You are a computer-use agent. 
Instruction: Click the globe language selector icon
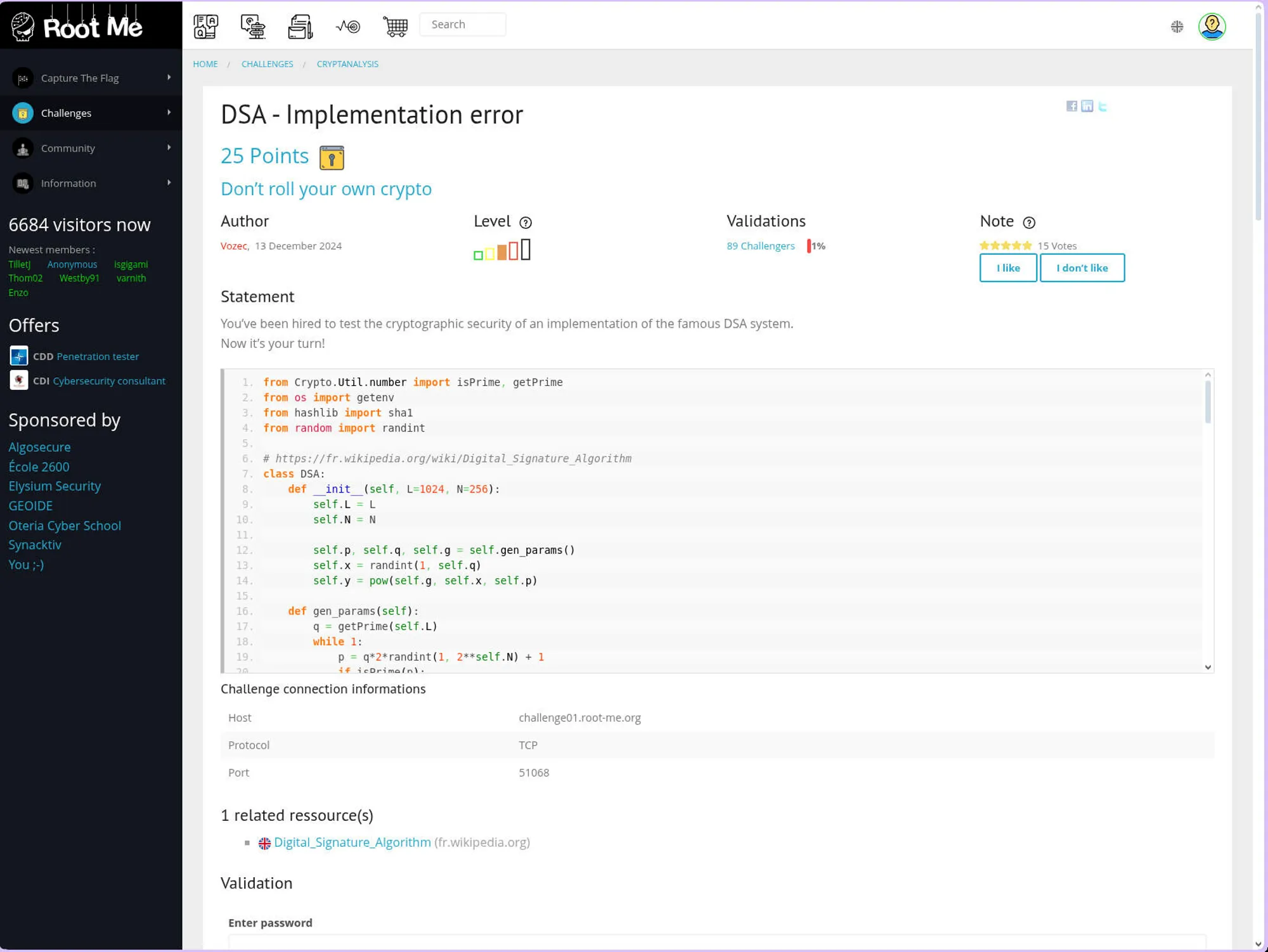tap(1177, 27)
